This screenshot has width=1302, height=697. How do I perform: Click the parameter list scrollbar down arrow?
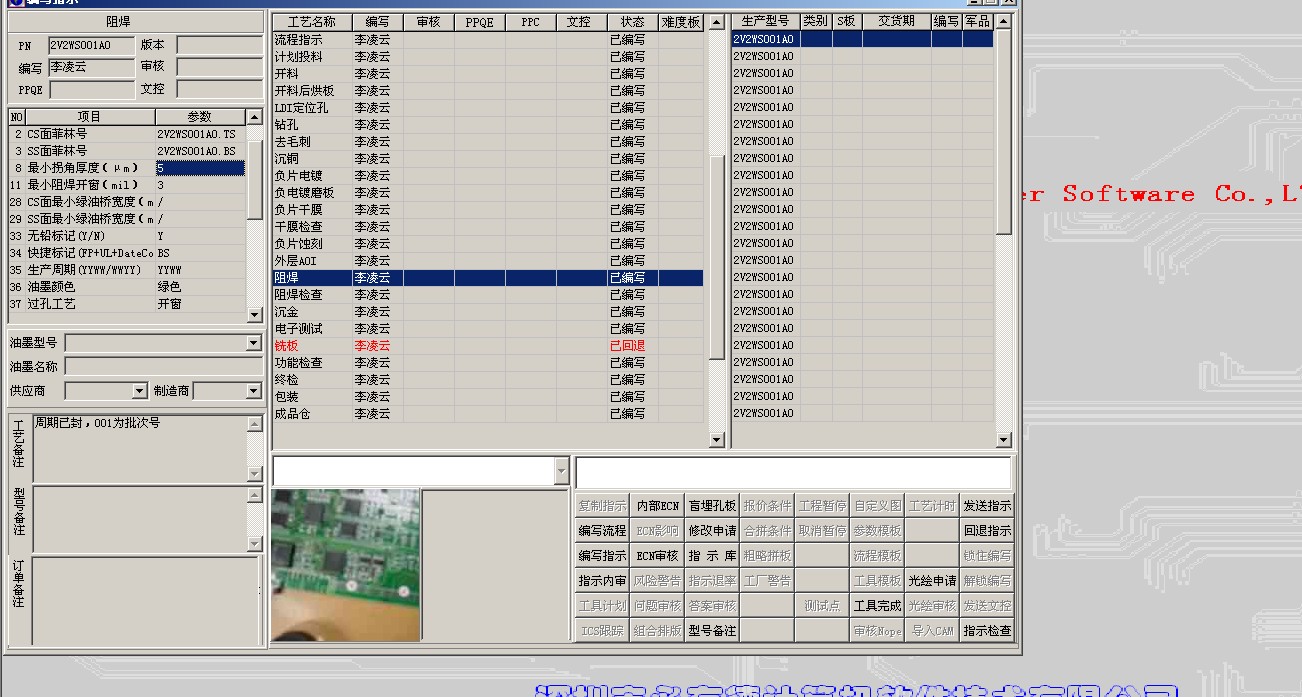(254, 315)
